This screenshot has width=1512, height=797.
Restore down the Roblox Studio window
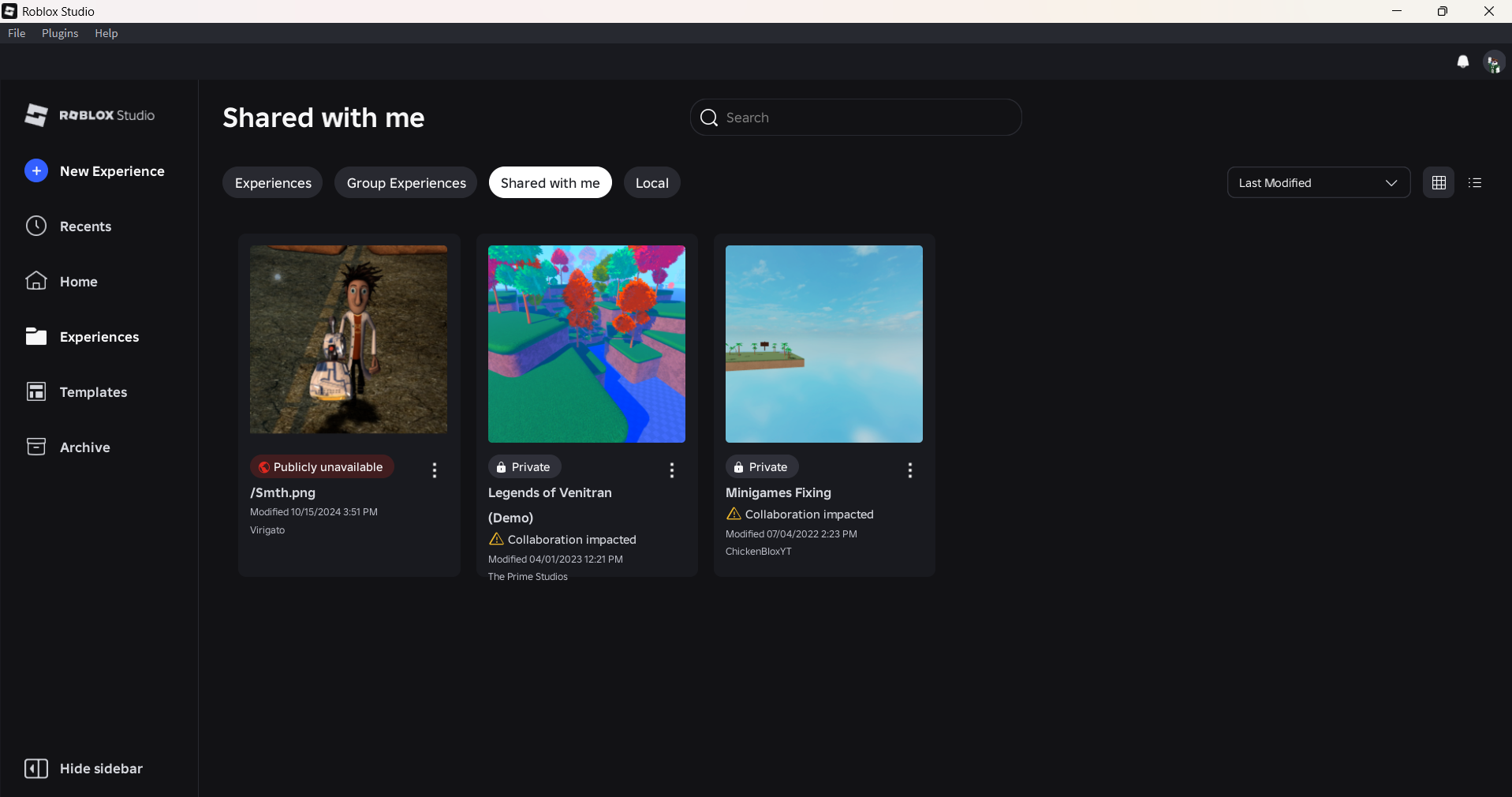1443,11
